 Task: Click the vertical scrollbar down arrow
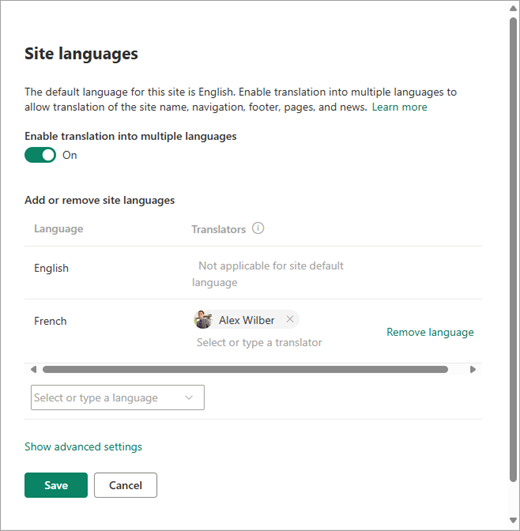(x=514, y=520)
